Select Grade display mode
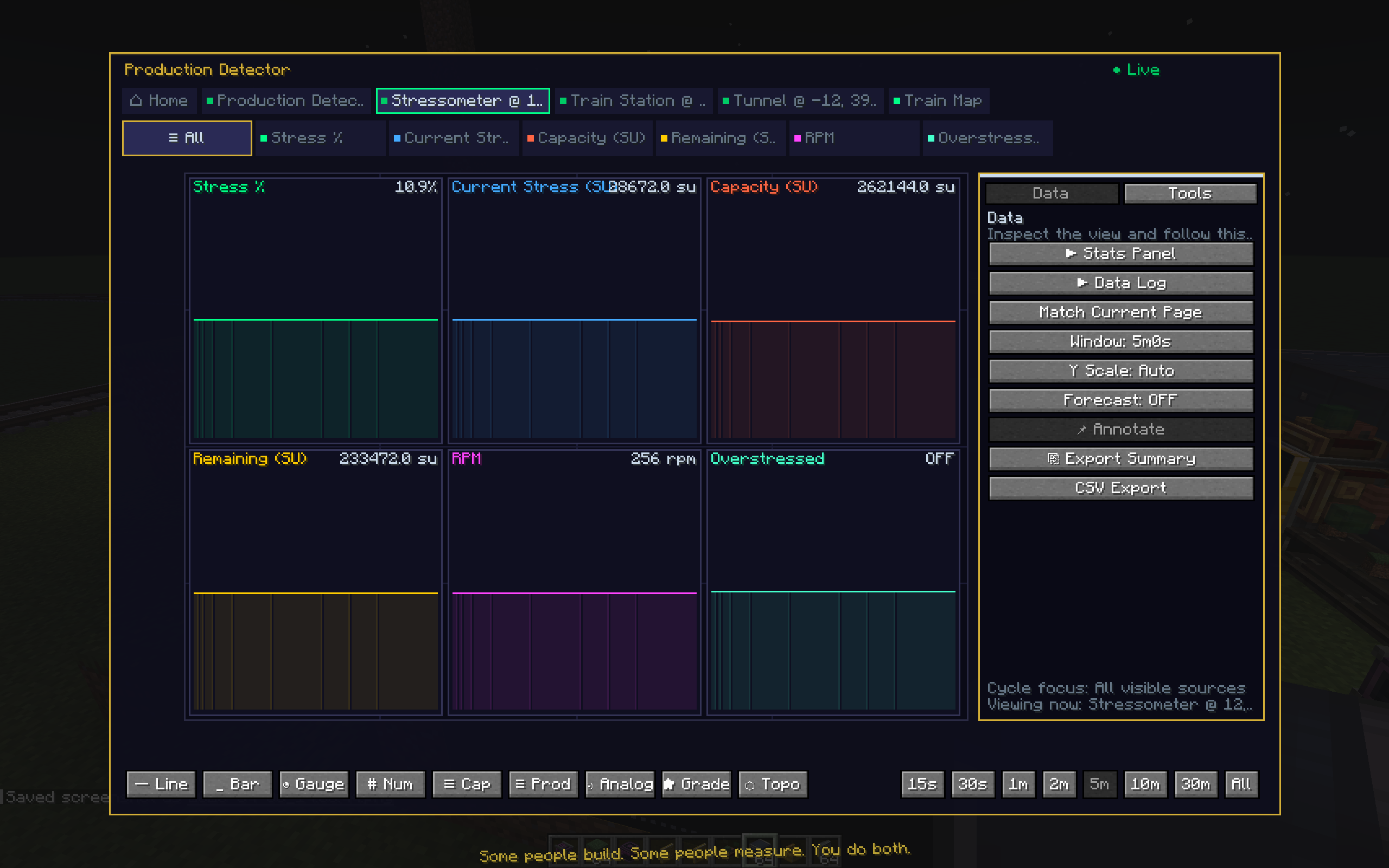This screenshot has width=1389, height=868. 696,784
